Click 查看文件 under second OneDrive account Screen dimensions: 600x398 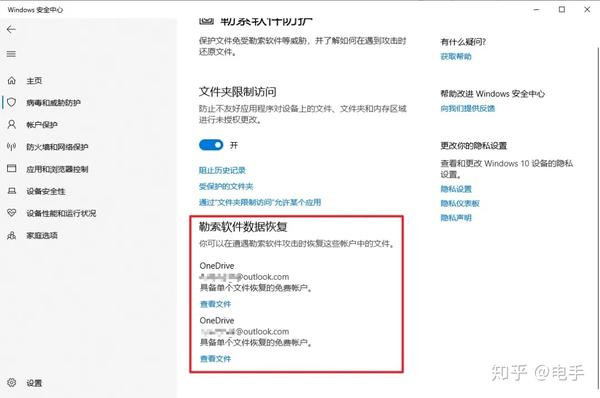point(215,359)
